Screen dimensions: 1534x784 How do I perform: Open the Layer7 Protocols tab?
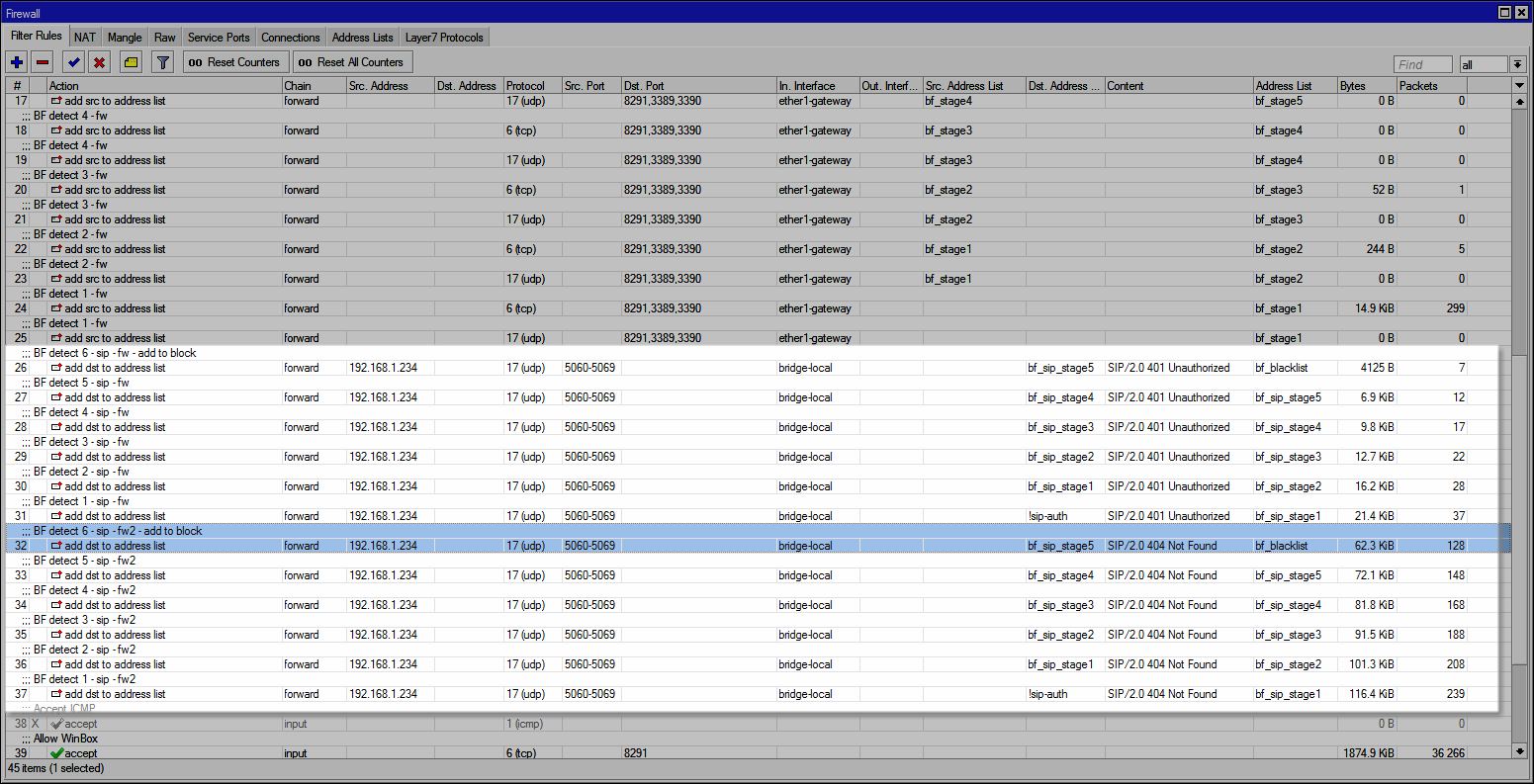coord(444,38)
